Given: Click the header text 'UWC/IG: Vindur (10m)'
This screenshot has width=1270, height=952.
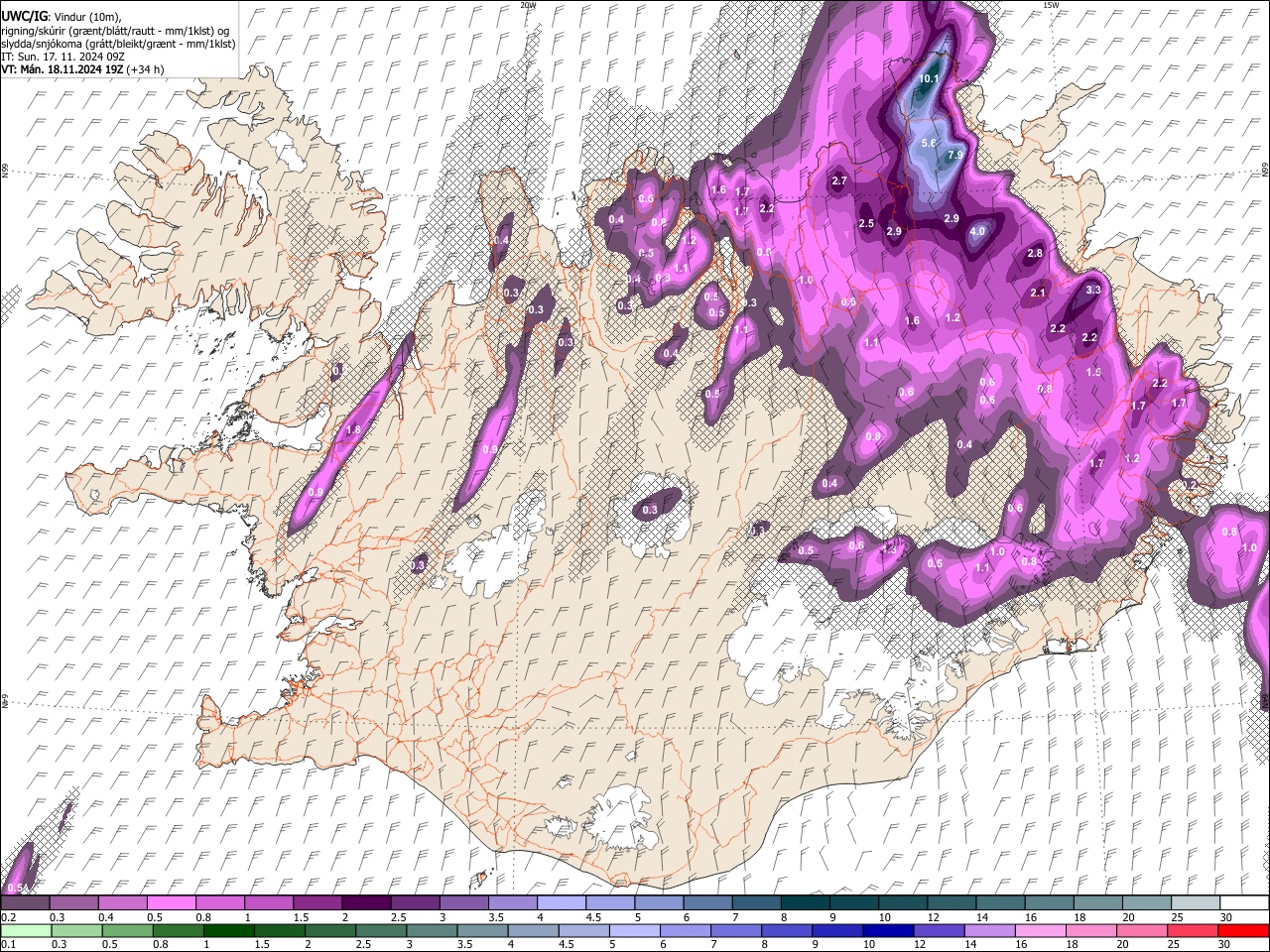Looking at the screenshot, I should pos(62,17).
